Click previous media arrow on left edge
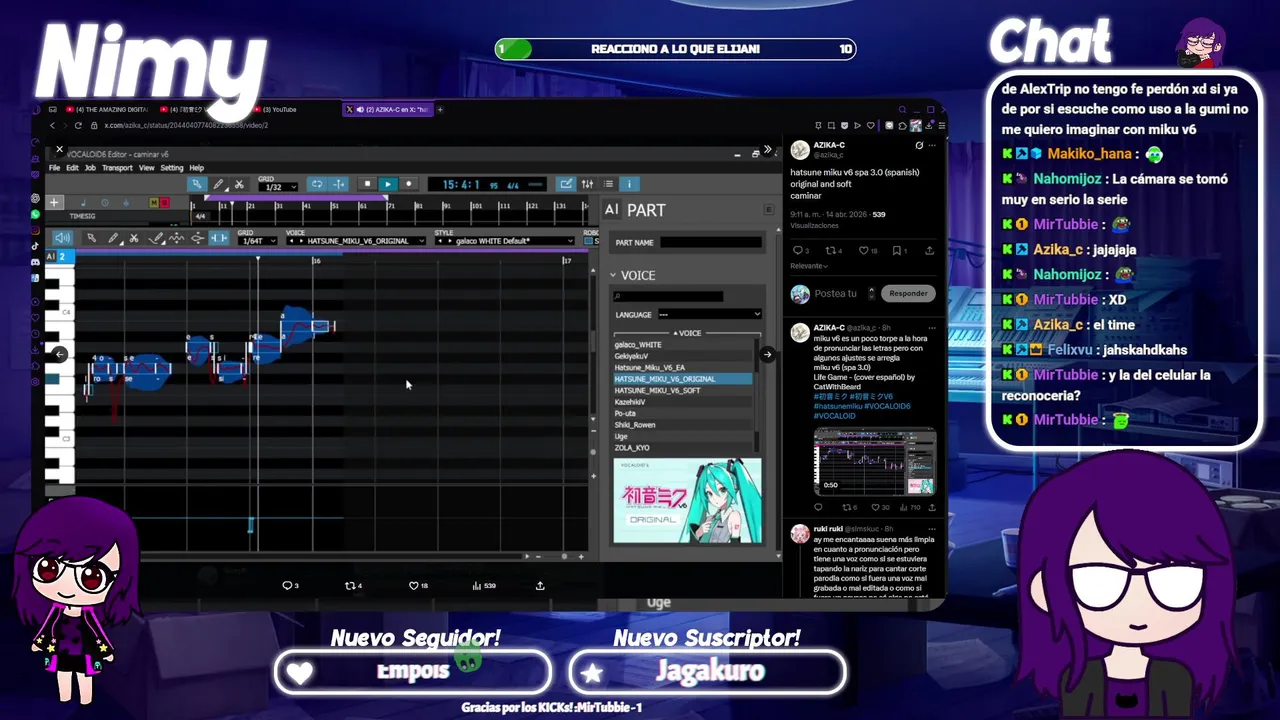The image size is (1280, 720). [x=59, y=354]
